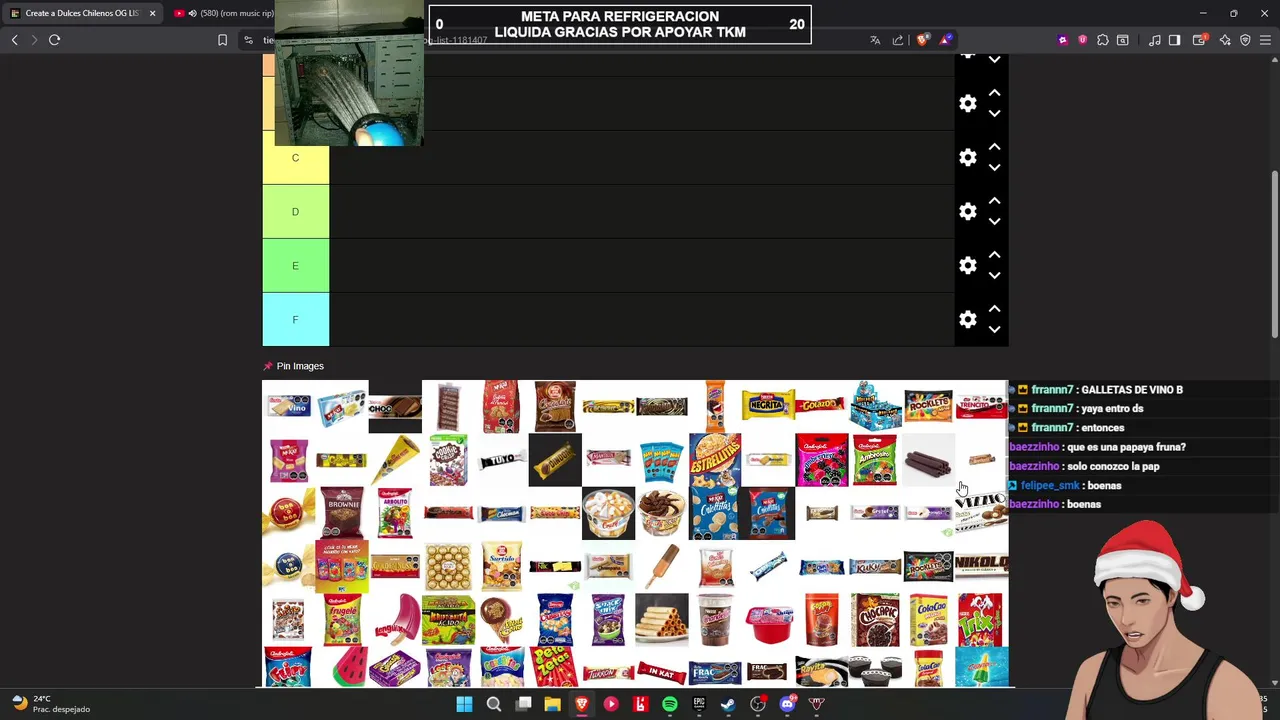The image size is (1280, 720).
Task: Open the Windows Start menu
Action: pos(464,704)
